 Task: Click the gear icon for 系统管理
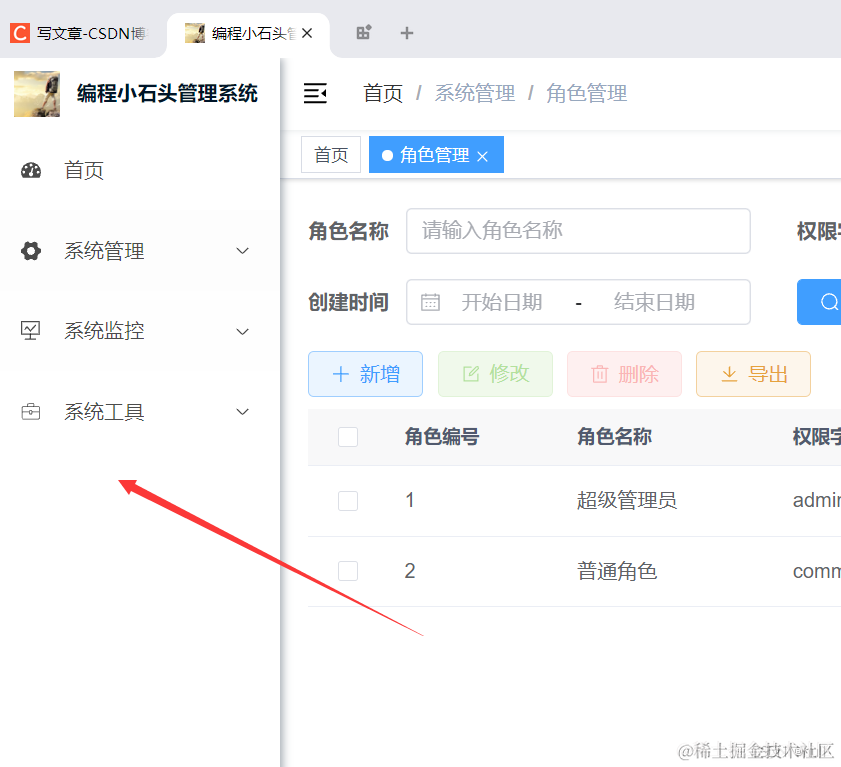click(31, 251)
